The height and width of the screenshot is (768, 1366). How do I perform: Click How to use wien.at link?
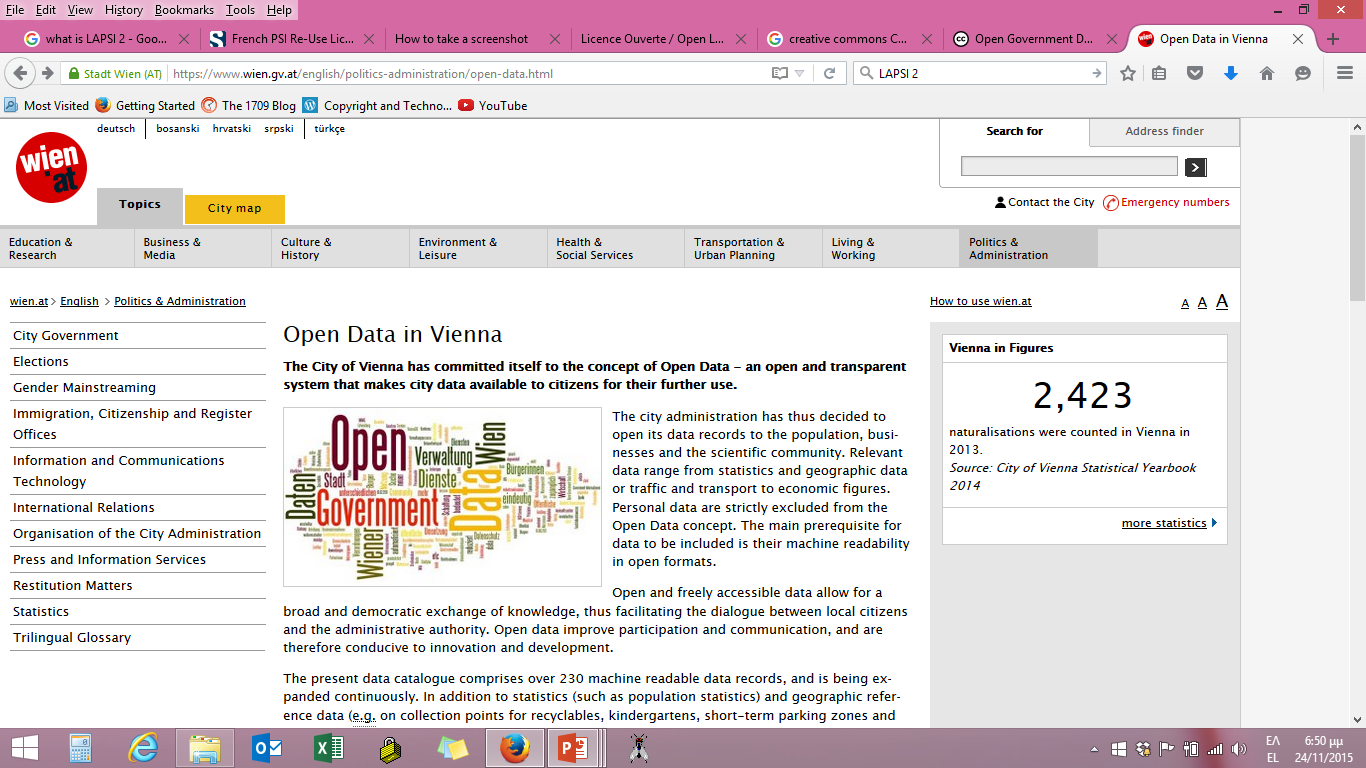click(x=980, y=301)
